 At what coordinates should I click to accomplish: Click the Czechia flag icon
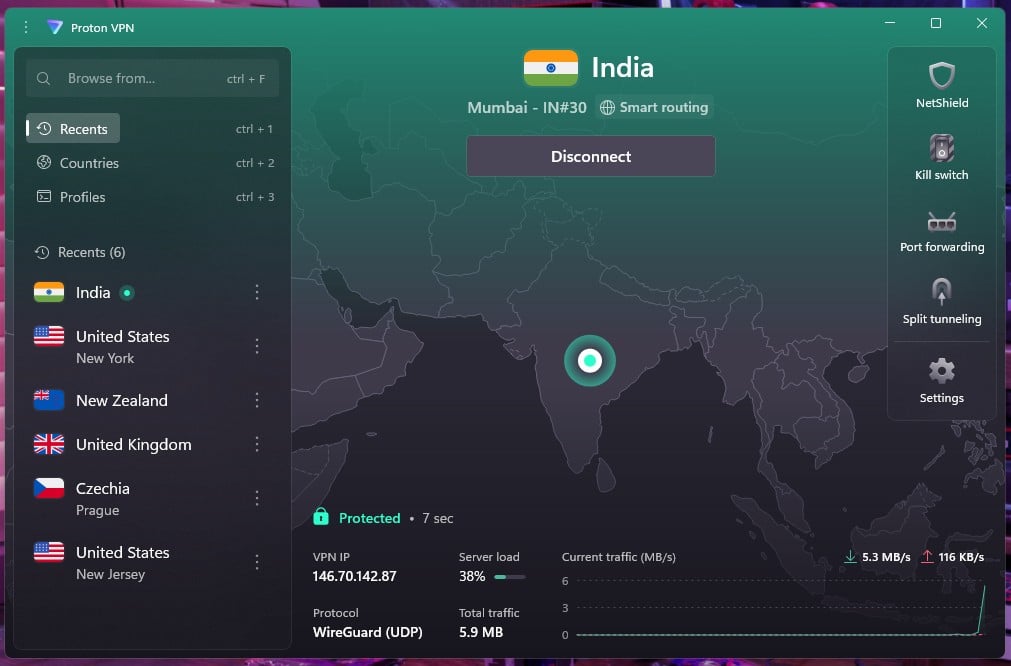[x=49, y=488]
